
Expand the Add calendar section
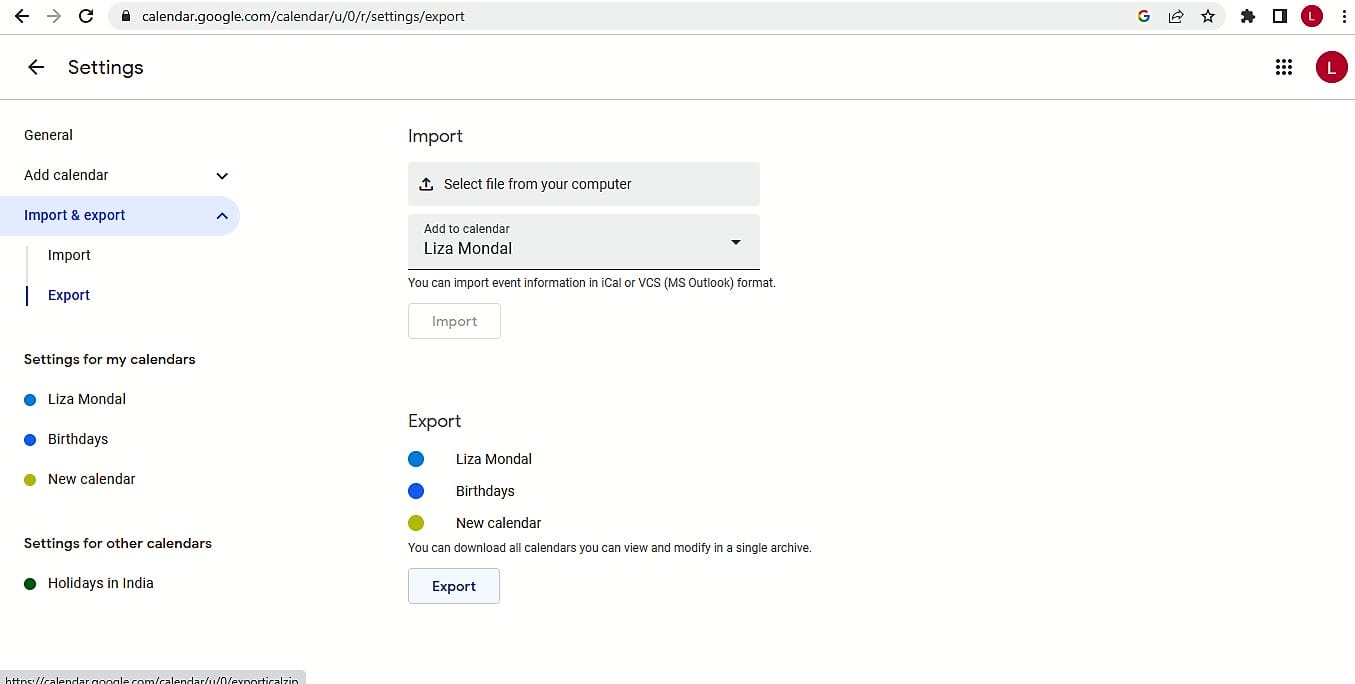point(221,175)
